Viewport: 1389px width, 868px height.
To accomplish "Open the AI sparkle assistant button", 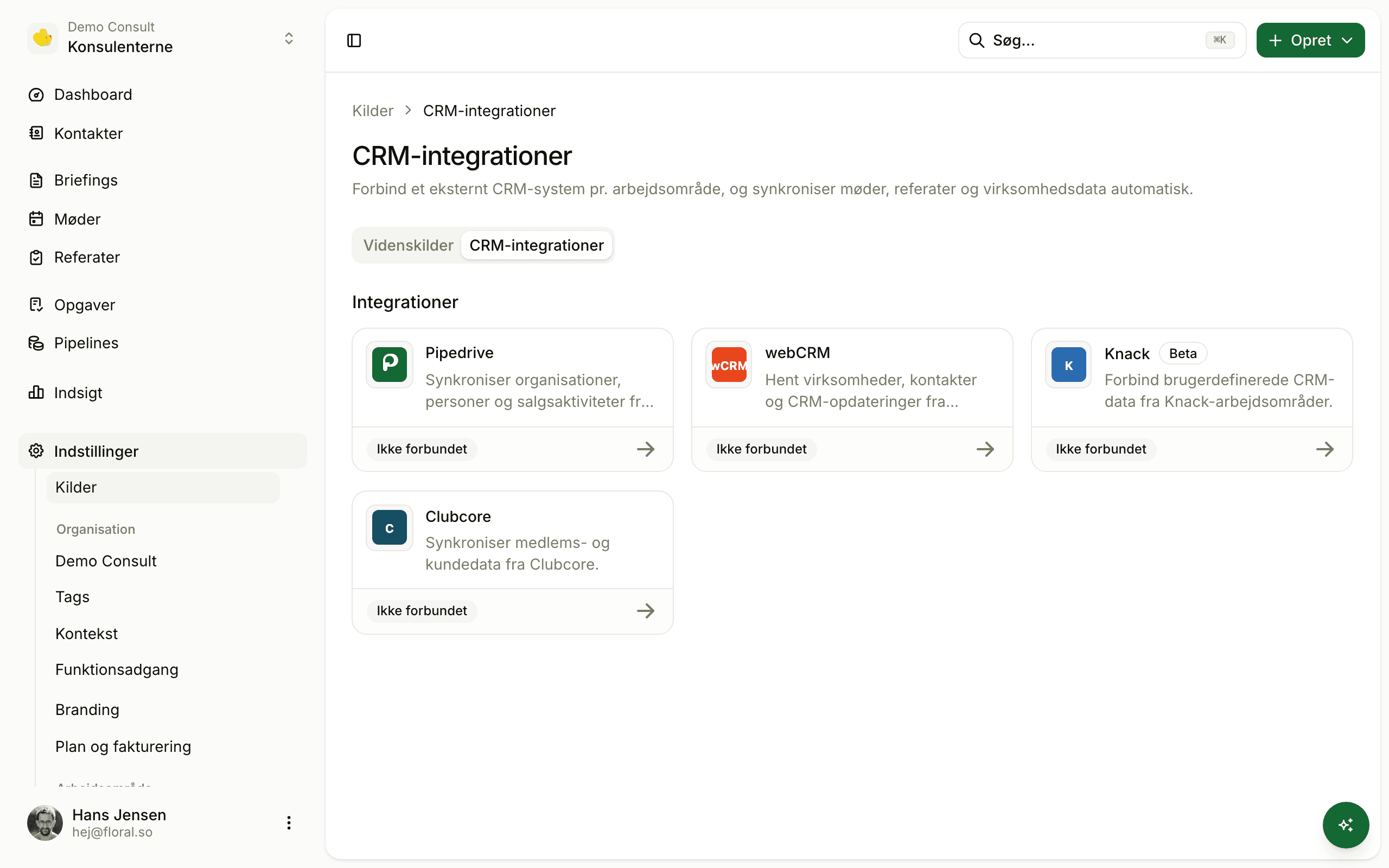I will (x=1346, y=825).
